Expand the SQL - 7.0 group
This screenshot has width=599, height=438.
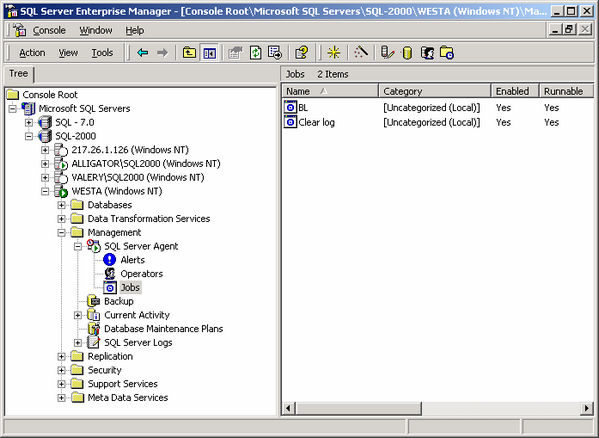pyautogui.click(x=29, y=123)
